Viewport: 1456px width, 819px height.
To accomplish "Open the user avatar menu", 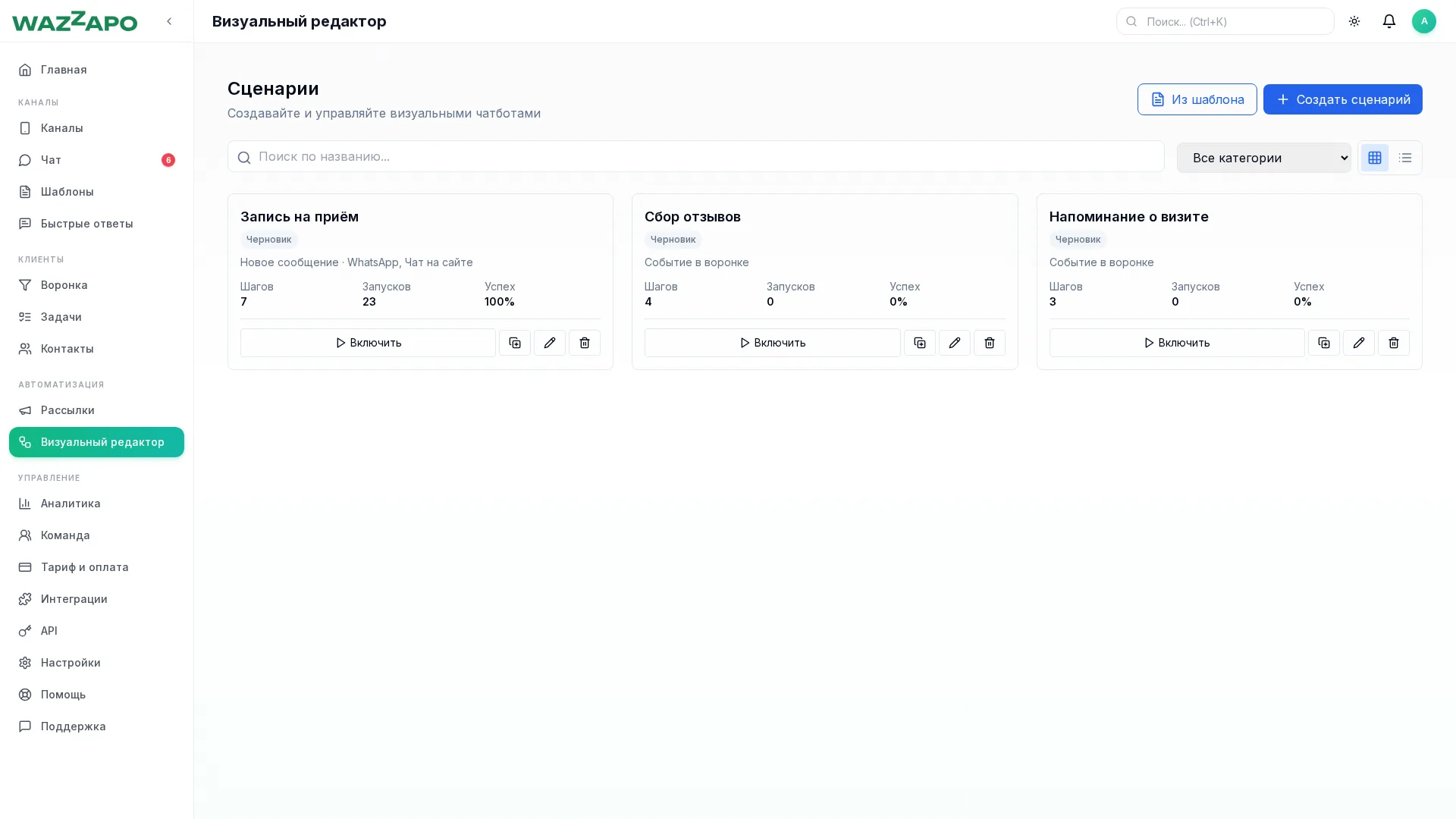I will coord(1424,21).
